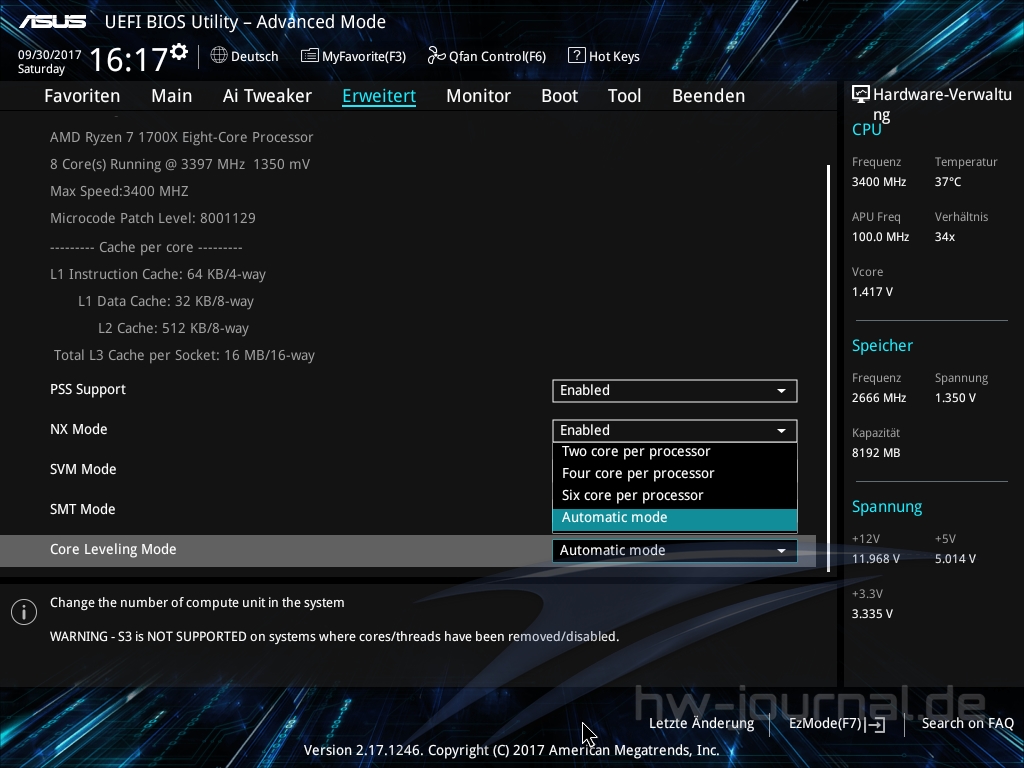Click the +12V value 11.968 V

876,559
